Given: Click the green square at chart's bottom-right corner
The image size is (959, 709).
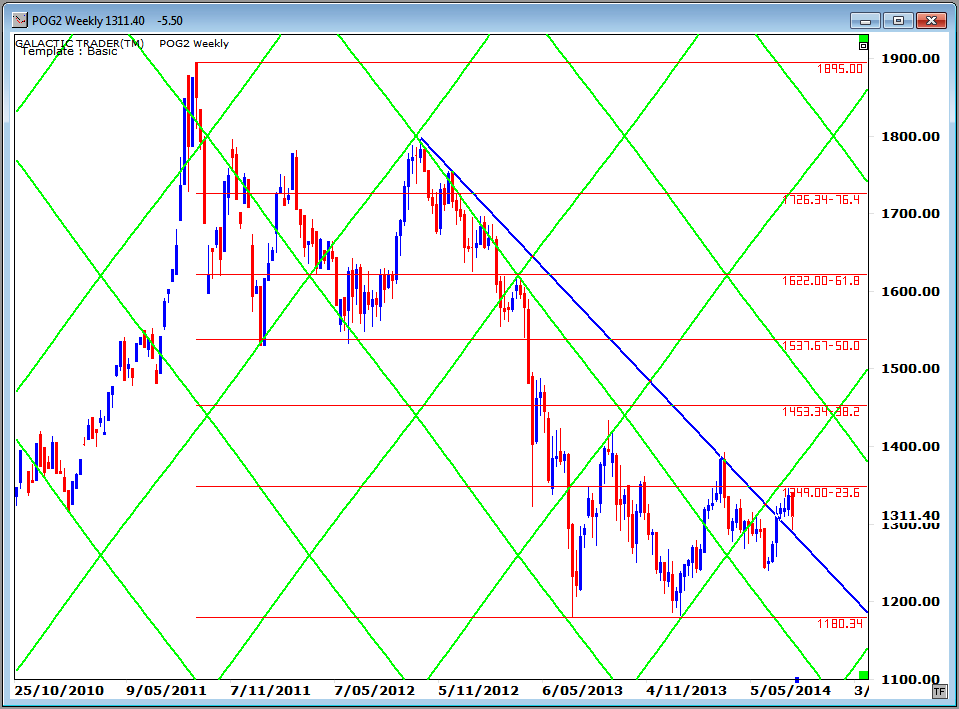Looking at the screenshot, I should (863, 675).
